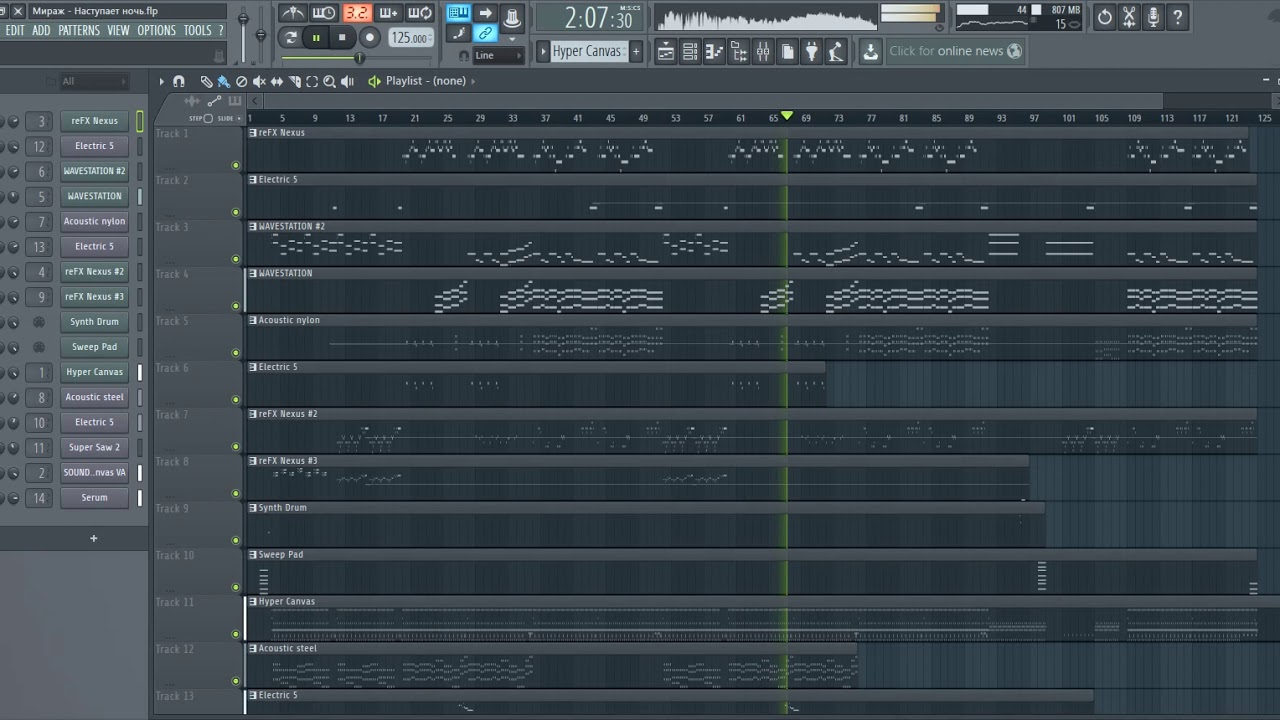1280x720 pixels.
Task: Mute Track 12 Acoustic steel green light
Action: click(236, 681)
